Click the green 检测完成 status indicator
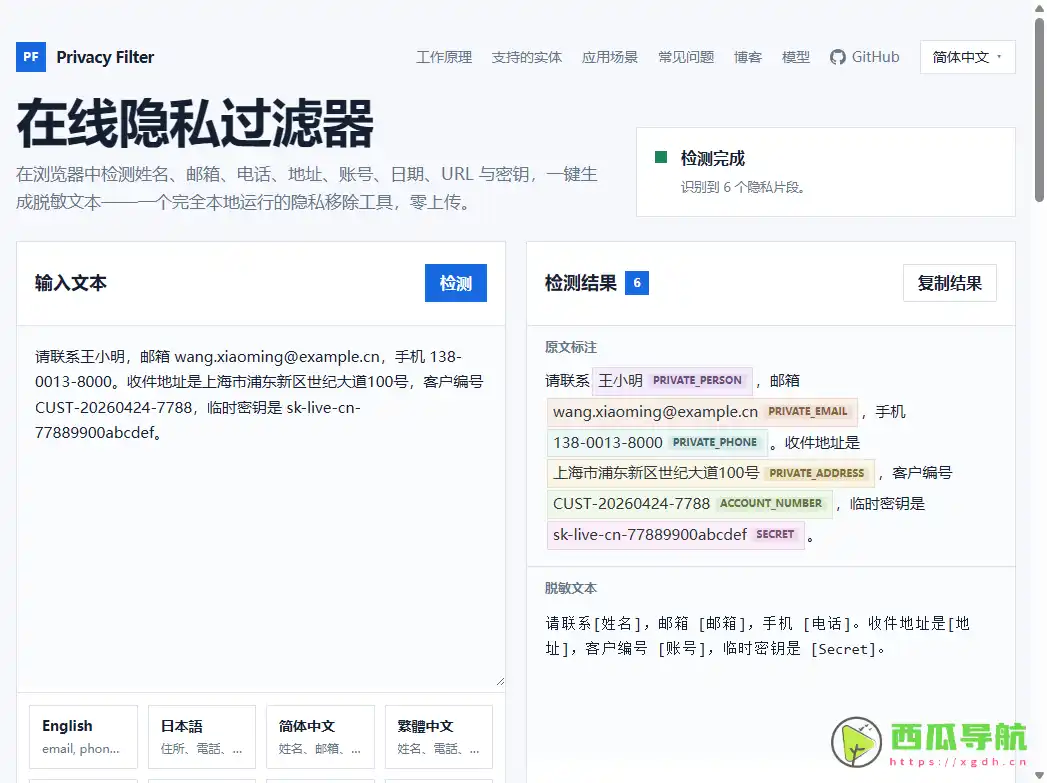Viewport: 1047px width, 783px height. tap(661, 158)
